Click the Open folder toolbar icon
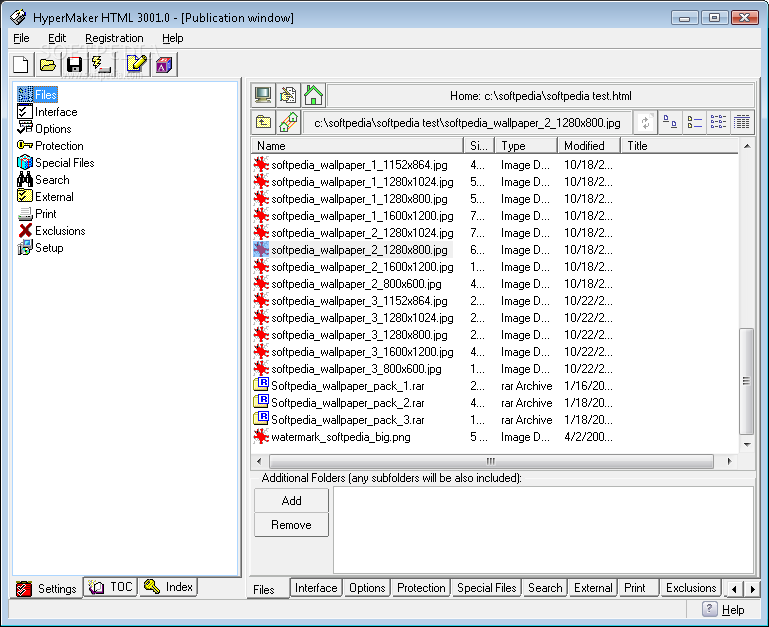 point(48,65)
